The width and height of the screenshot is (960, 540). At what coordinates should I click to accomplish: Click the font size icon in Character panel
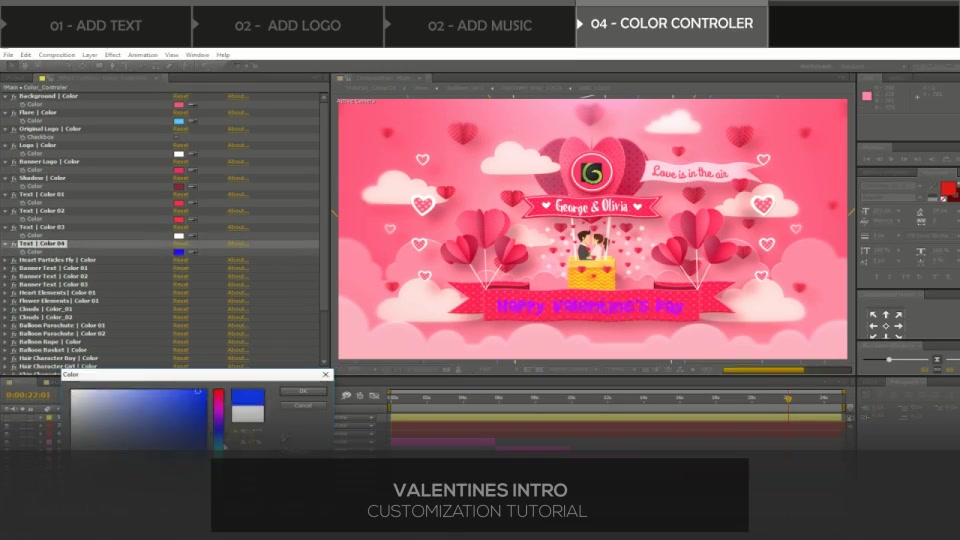865,211
